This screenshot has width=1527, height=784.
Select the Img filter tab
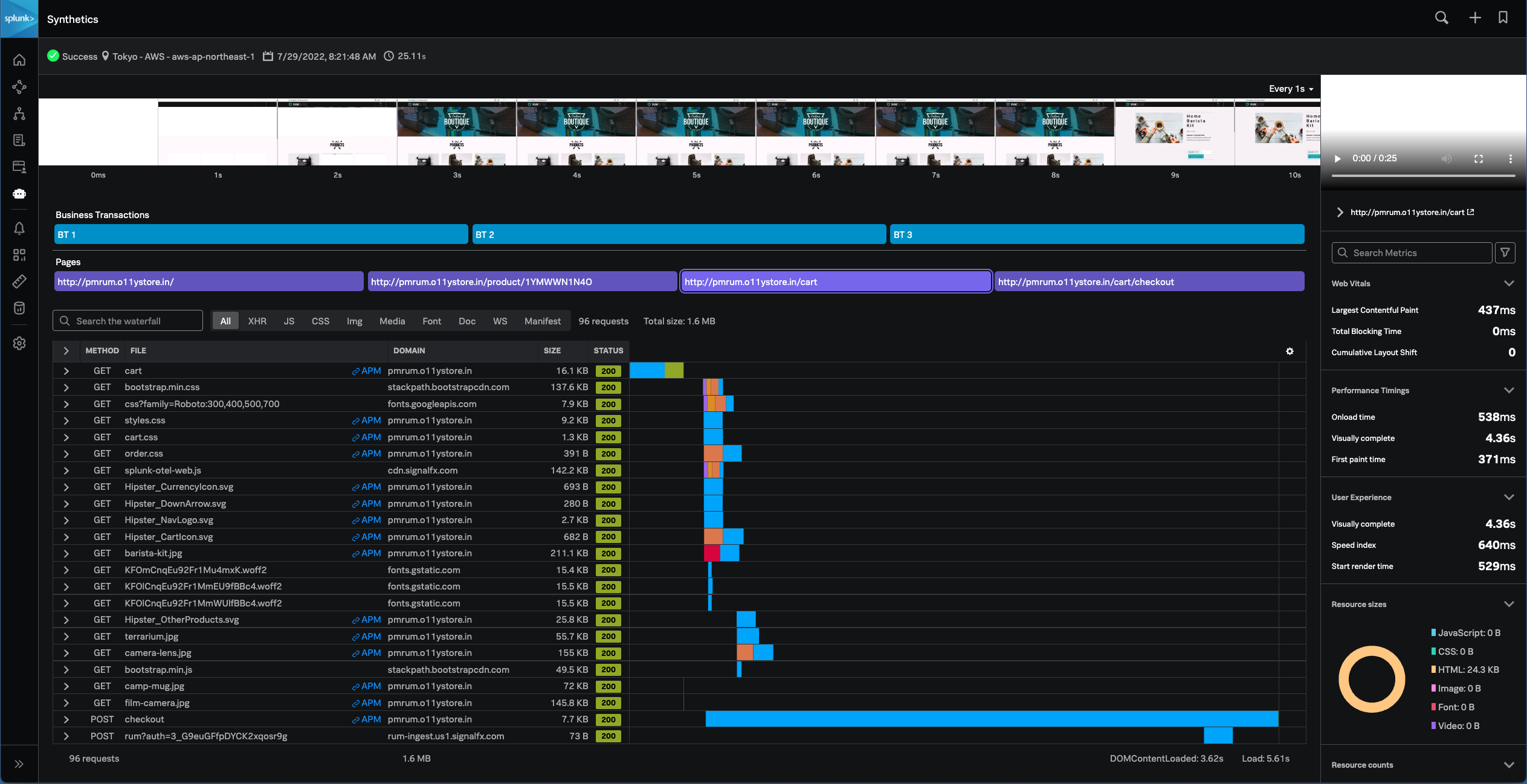[x=354, y=321]
